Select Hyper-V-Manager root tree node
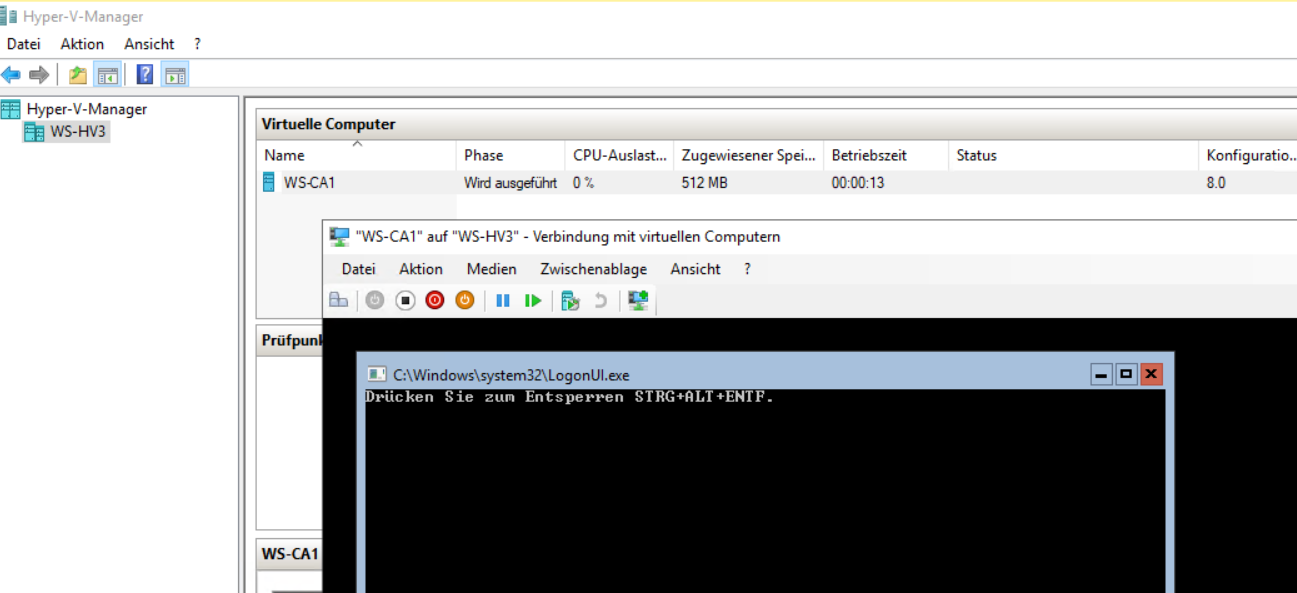Image resolution: width=1297 pixels, height=593 pixels. 87,109
